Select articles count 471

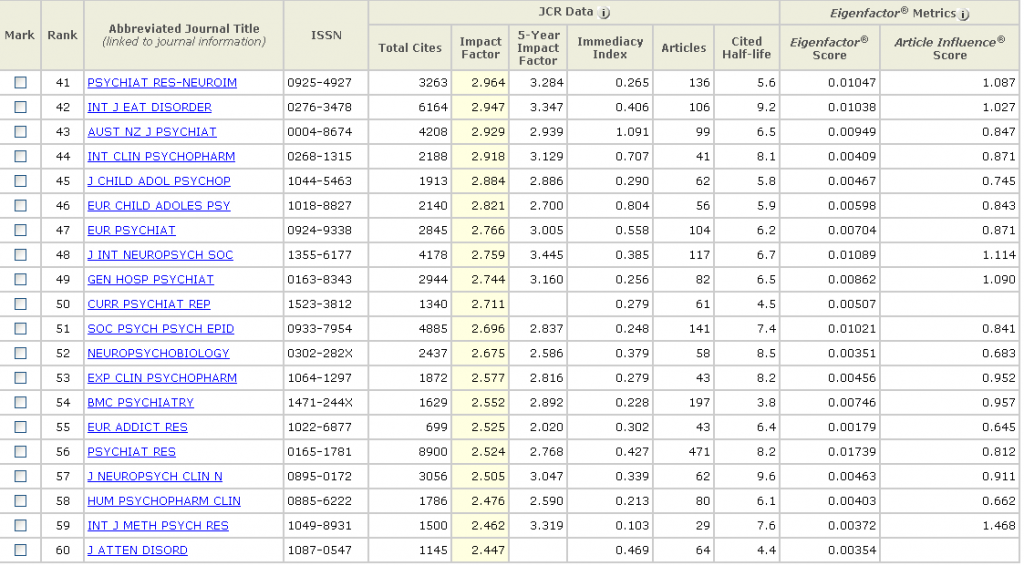click(x=699, y=452)
